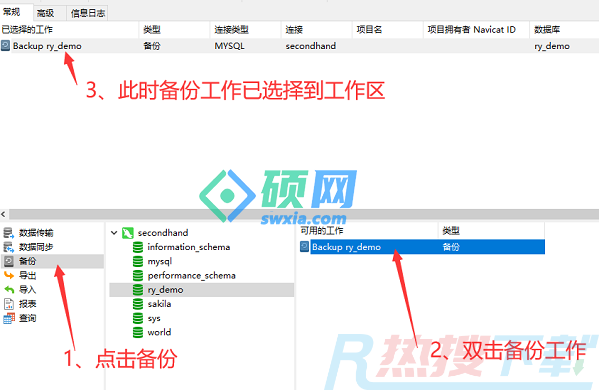Click the ry_demo database cell in the top row
Viewport: 599px width, 390px height.
pos(552,46)
